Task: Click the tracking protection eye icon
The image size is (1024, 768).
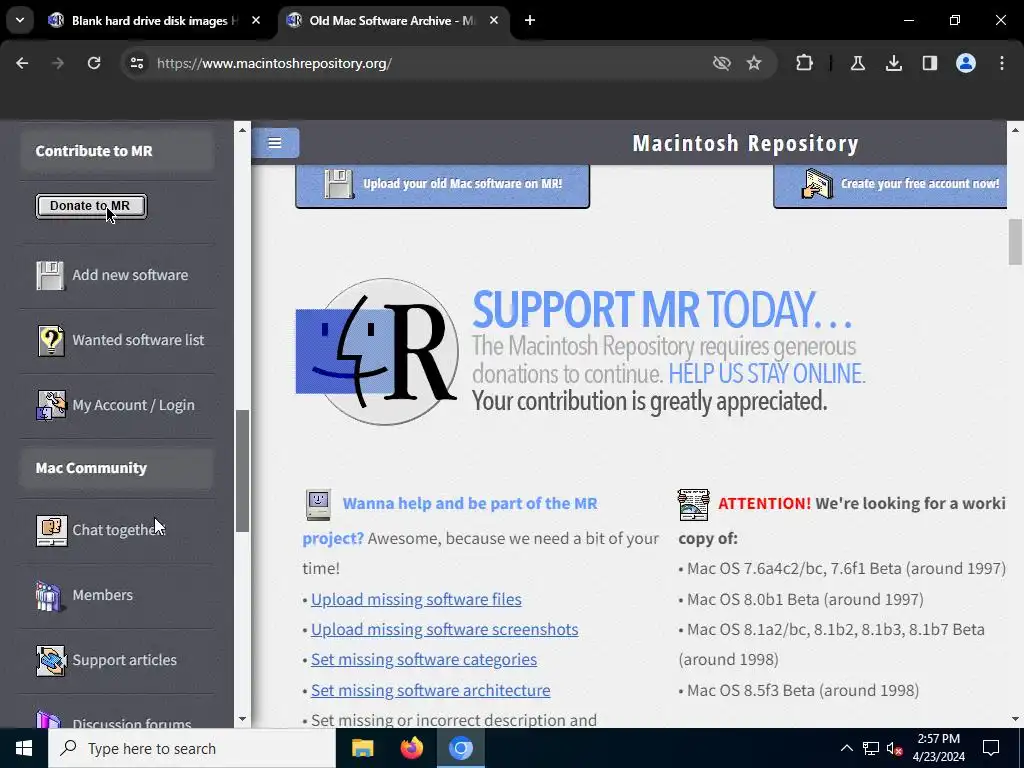Action: [x=722, y=63]
